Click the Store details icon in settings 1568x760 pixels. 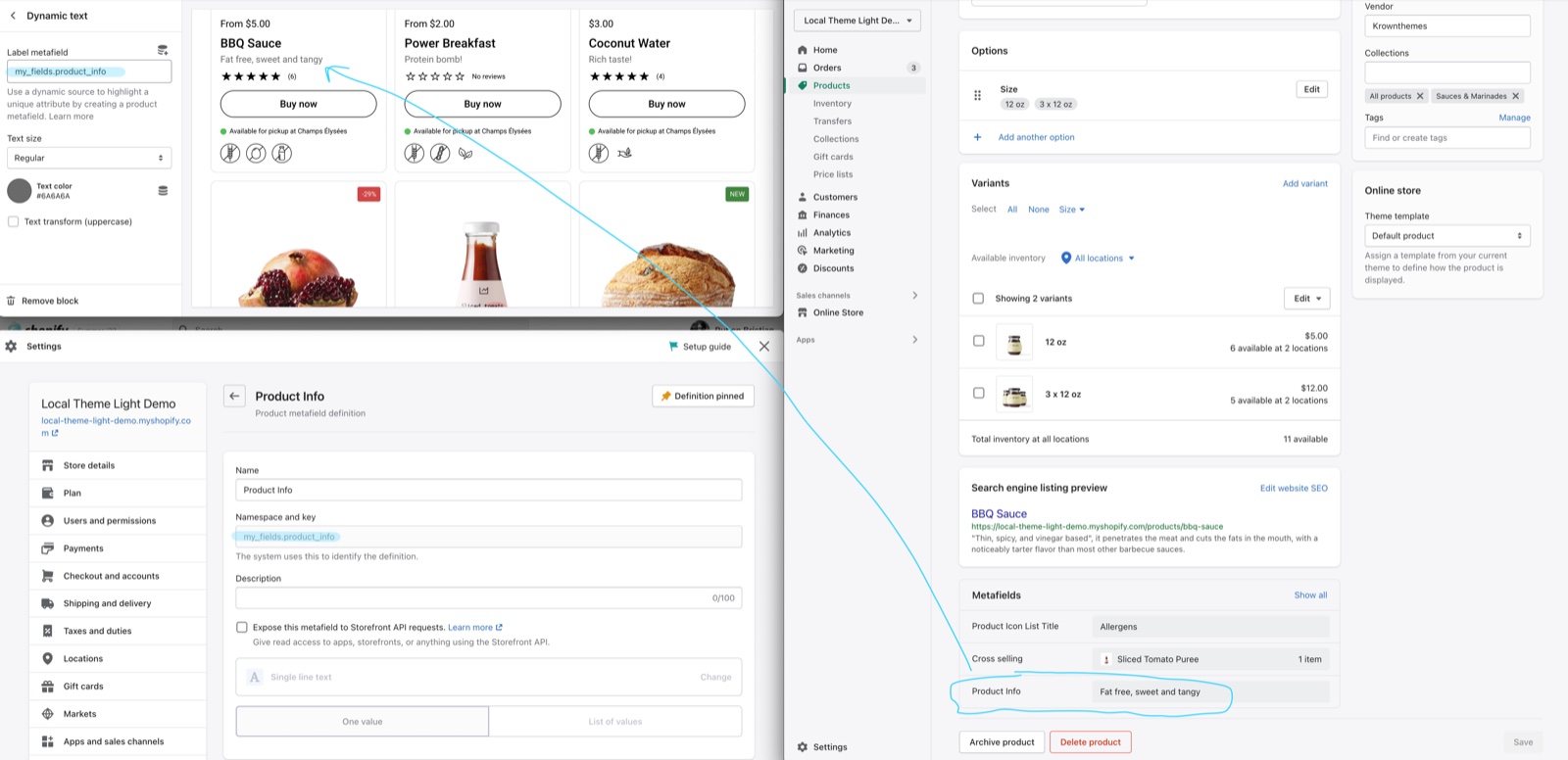coord(47,465)
